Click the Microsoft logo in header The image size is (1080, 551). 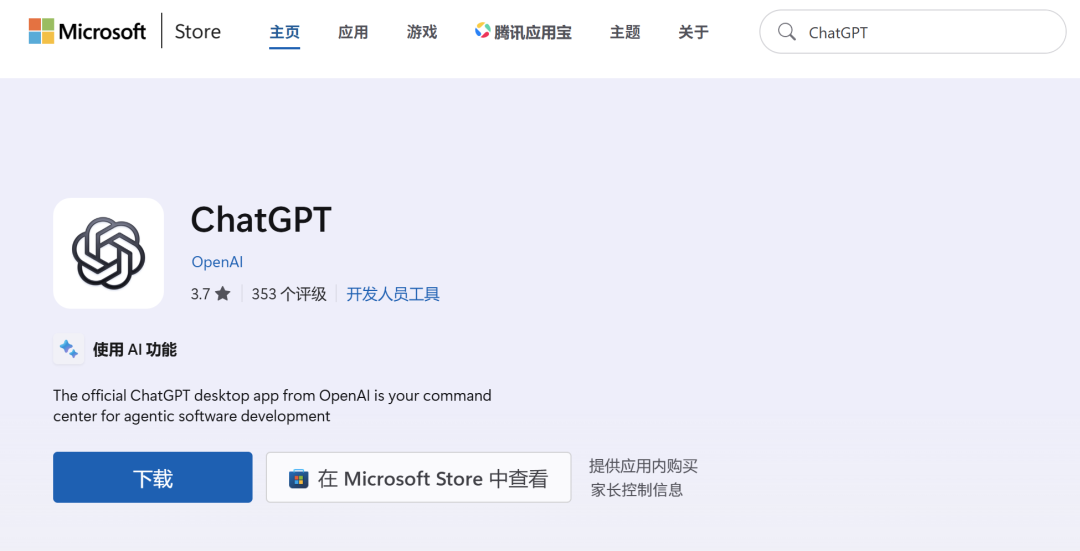click(87, 31)
